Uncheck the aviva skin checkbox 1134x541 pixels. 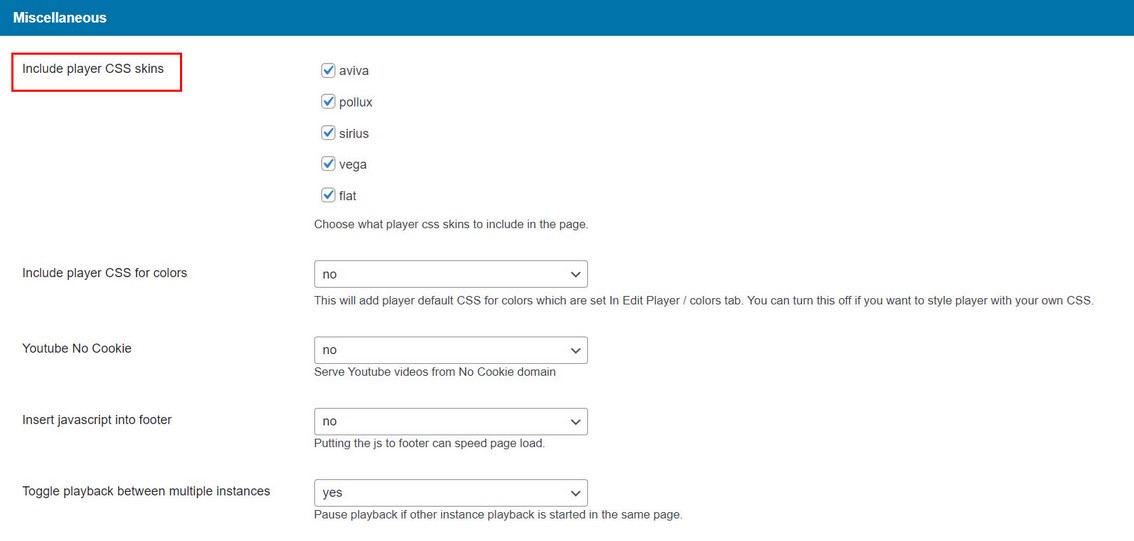(x=328, y=71)
